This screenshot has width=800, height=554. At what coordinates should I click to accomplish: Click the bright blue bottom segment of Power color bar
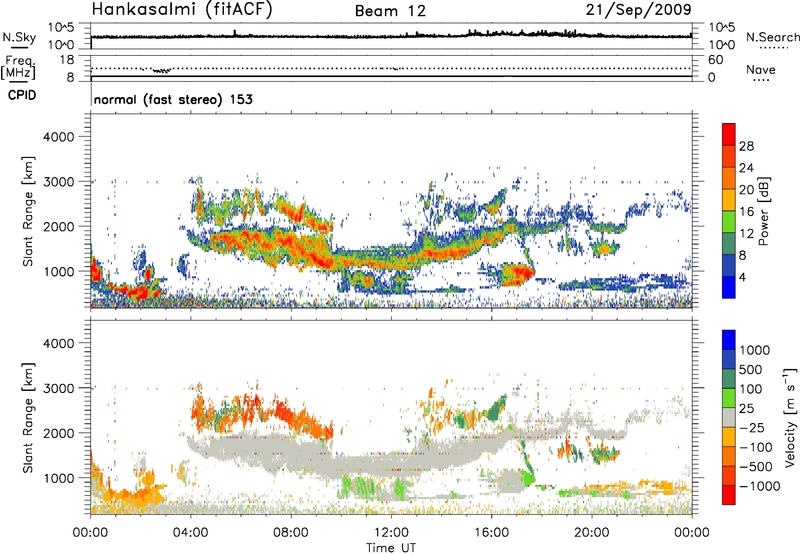point(729,287)
